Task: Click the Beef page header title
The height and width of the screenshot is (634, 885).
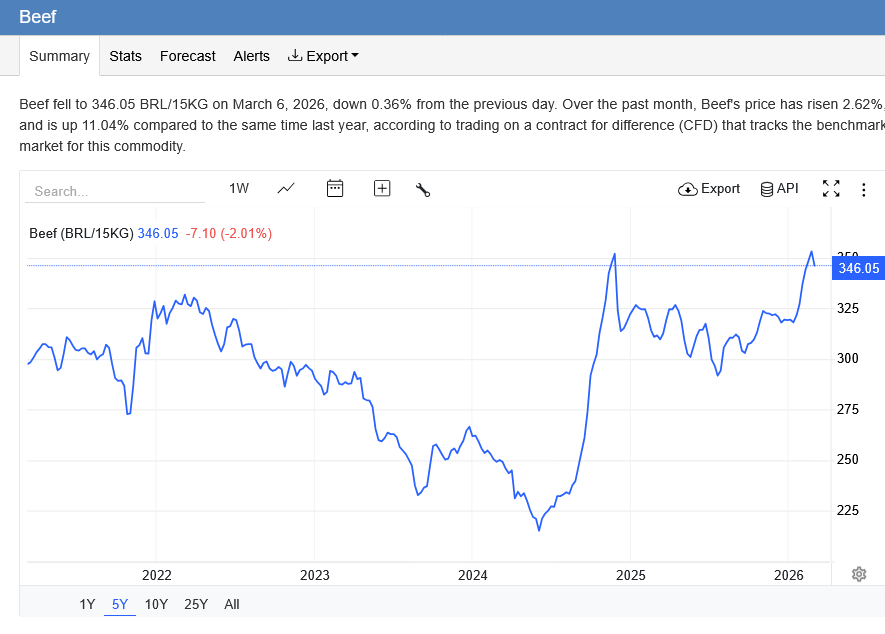Action: click(x=37, y=16)
